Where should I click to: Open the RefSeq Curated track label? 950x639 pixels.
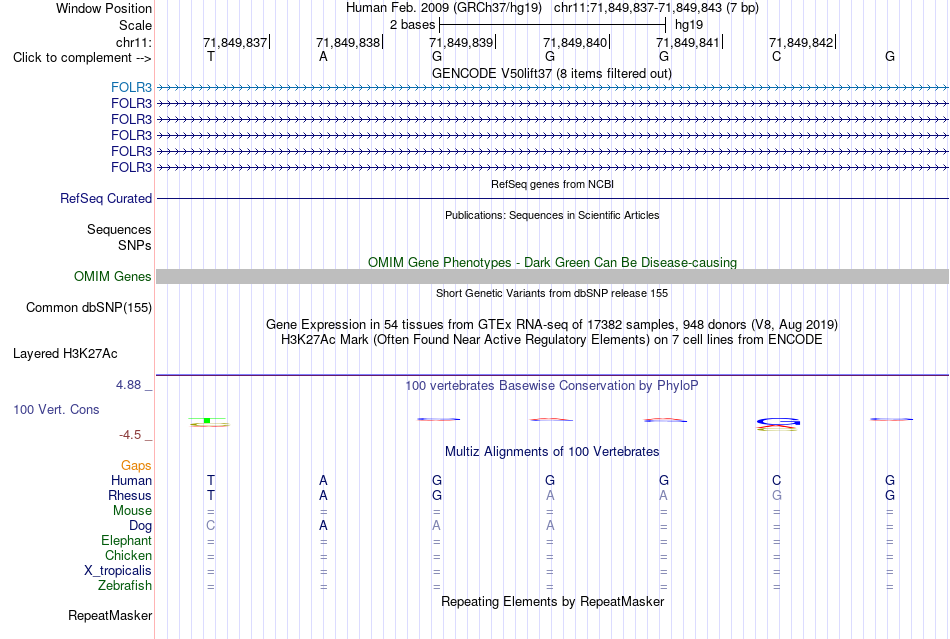(x=106, y=198)
